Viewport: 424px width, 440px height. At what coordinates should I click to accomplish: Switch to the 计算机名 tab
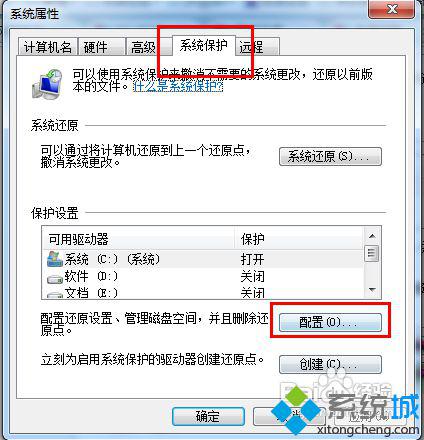(47, 47)
